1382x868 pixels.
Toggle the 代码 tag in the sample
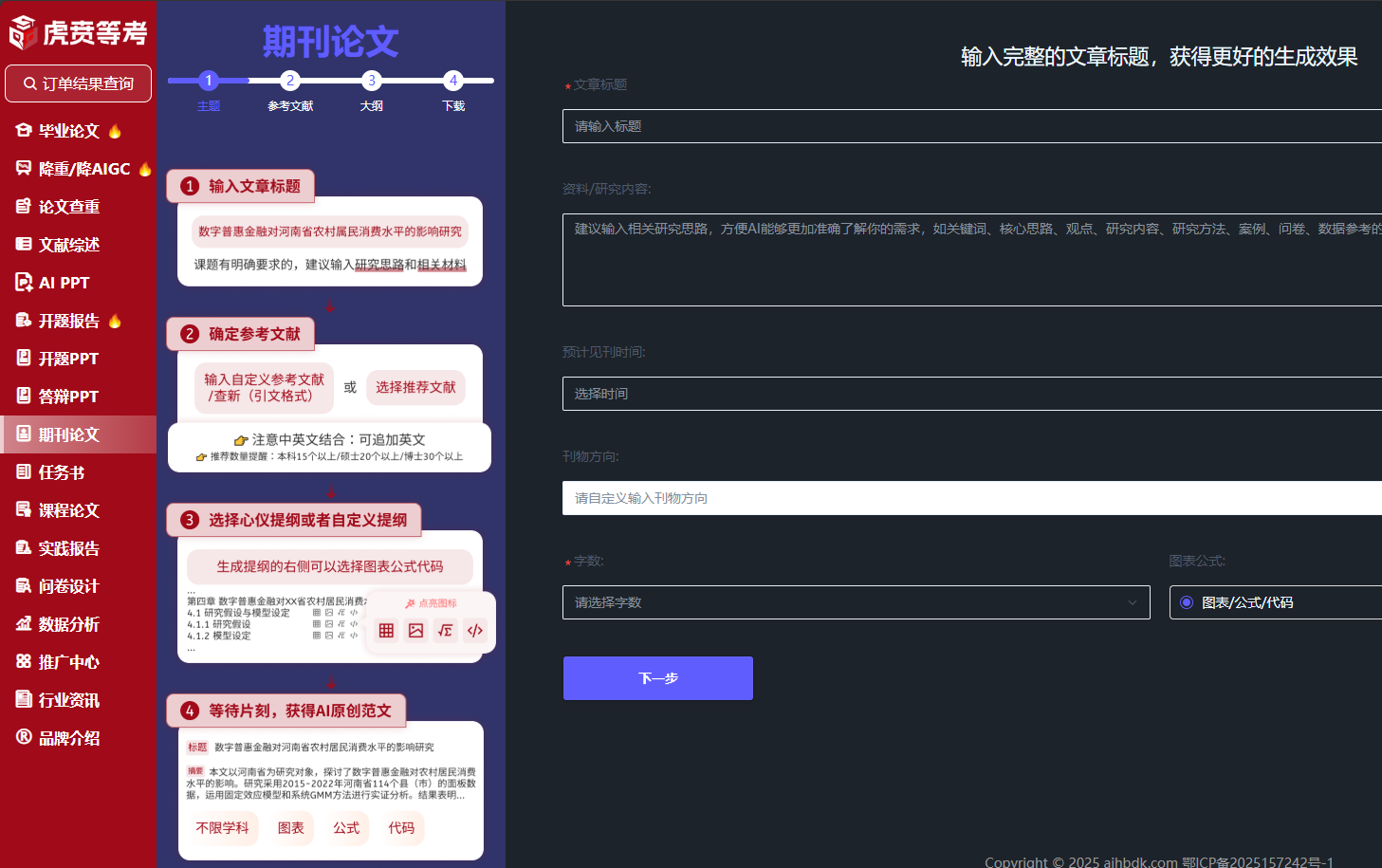[402, 827]
